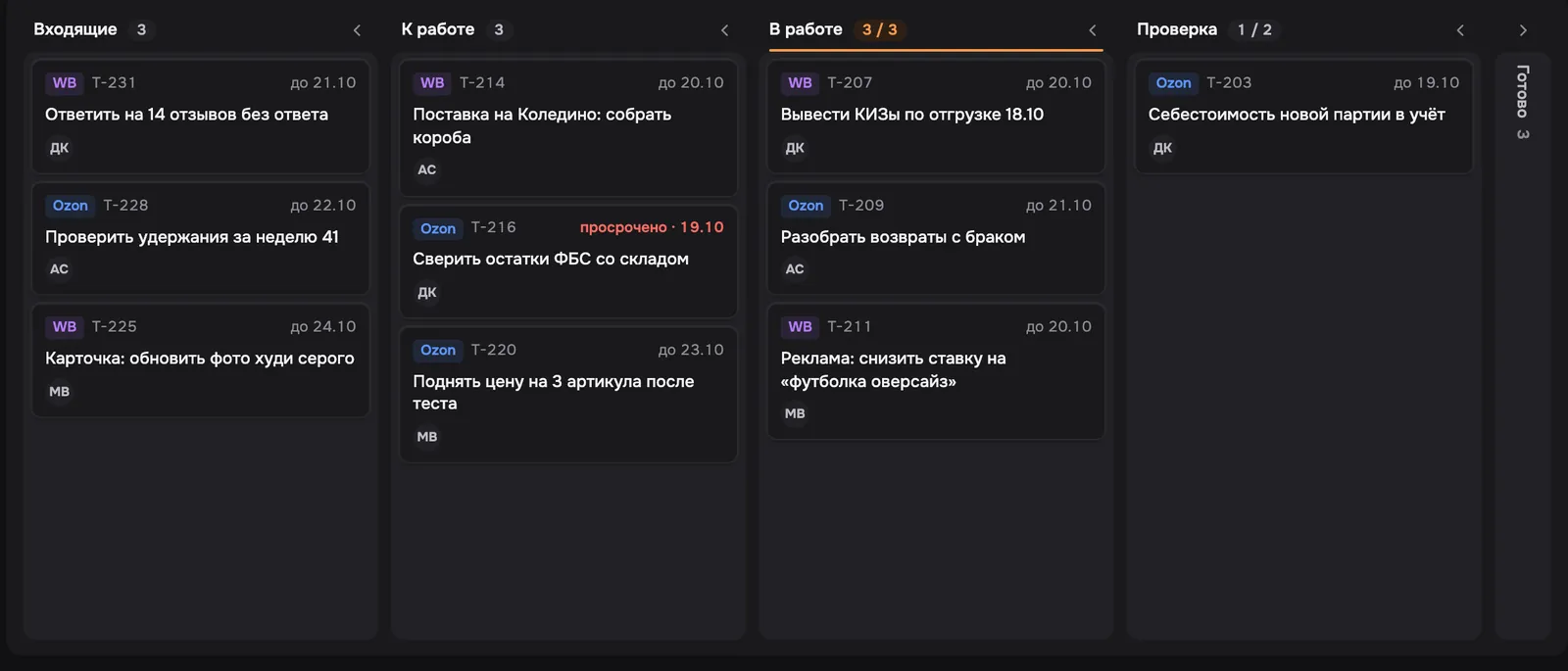Click the task ID T-225
The image size is (1568, 671).
[114, 327]
